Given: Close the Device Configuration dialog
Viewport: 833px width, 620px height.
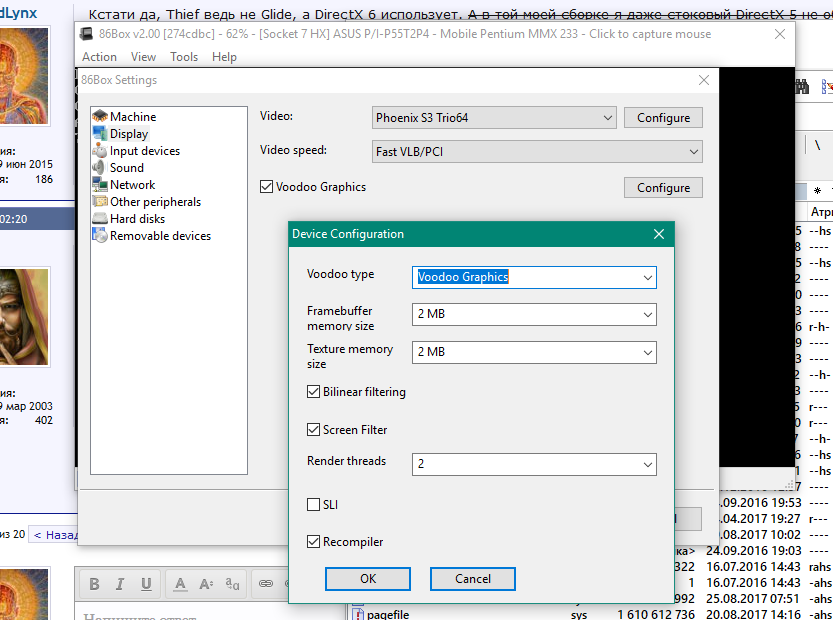Looking at the screenshot, I should [659, 234].
